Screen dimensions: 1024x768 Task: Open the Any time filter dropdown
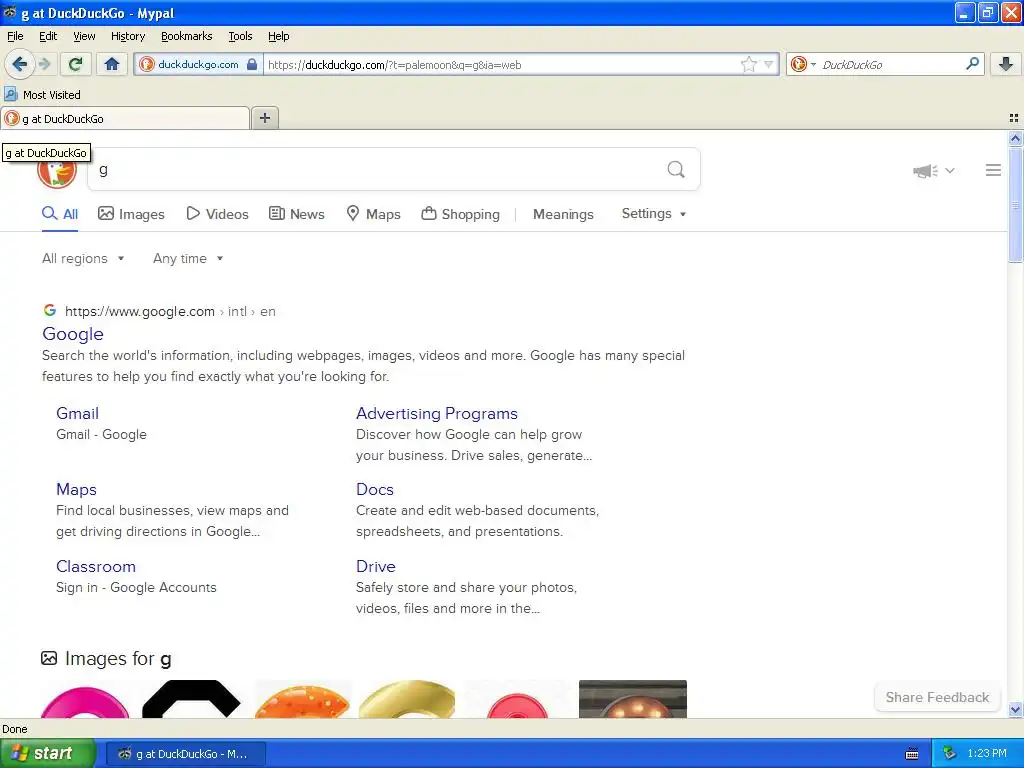[188, 259]
